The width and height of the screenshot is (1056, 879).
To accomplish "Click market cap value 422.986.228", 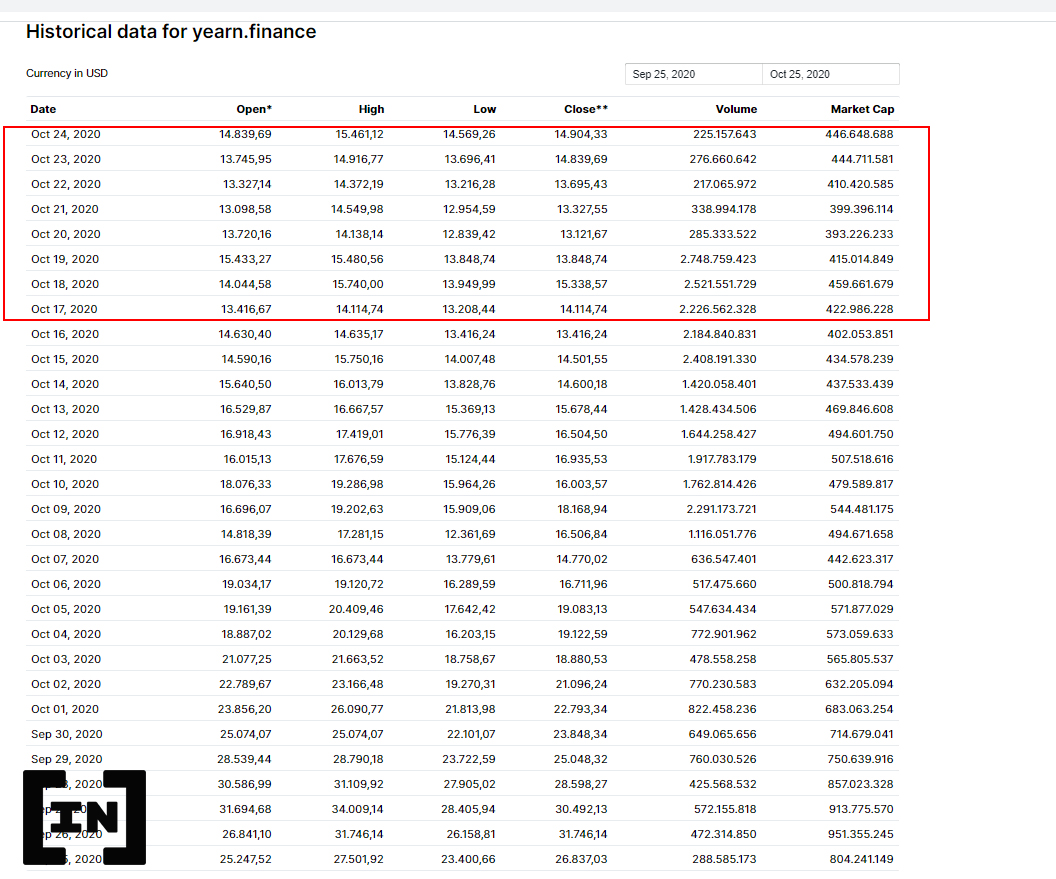I will pyautogui.click(x=859, y=309).
